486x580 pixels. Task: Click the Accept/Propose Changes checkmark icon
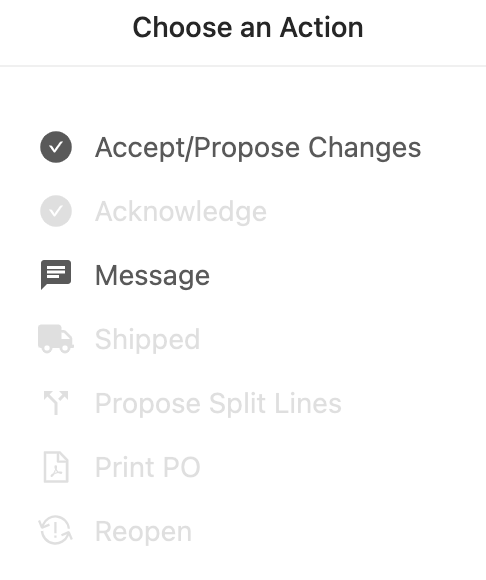click(x=56, y=147)
